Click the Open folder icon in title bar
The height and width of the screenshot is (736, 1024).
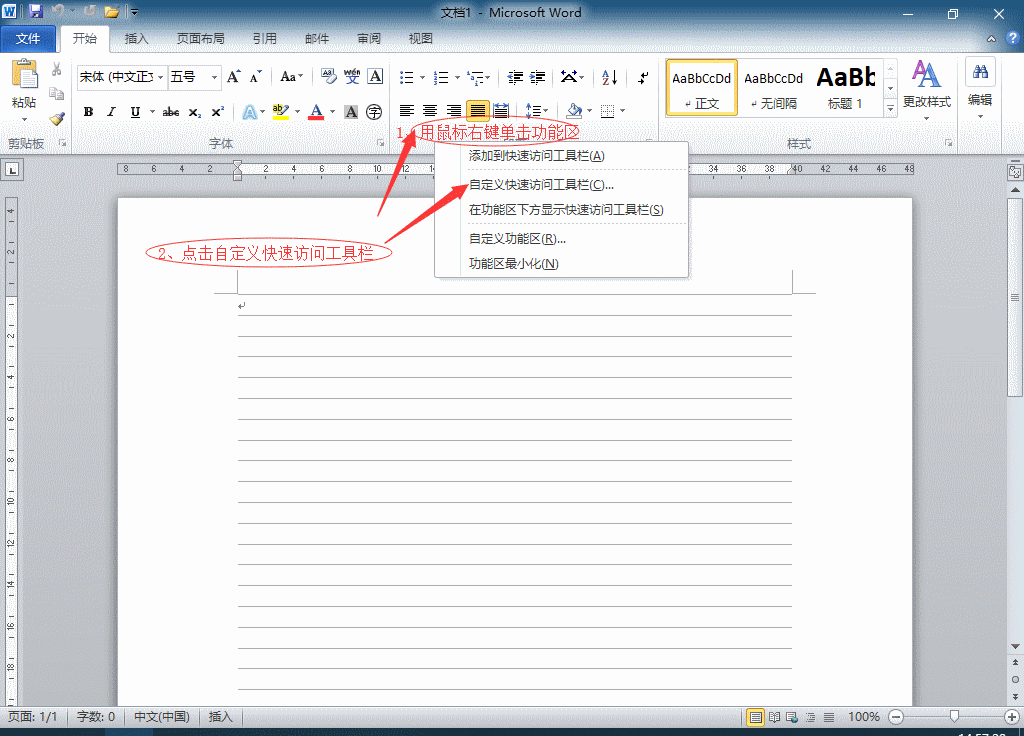(112, 11)
